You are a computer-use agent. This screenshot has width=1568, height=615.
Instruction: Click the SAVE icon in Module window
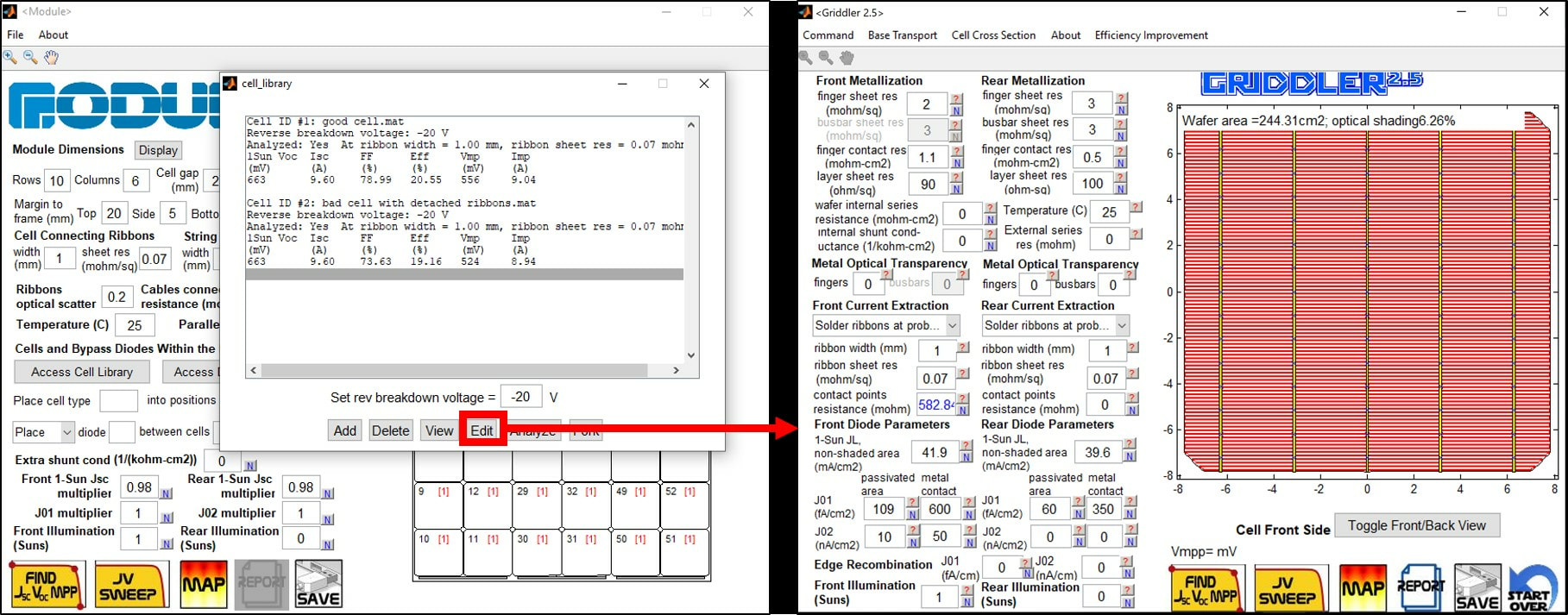point(318,585)
